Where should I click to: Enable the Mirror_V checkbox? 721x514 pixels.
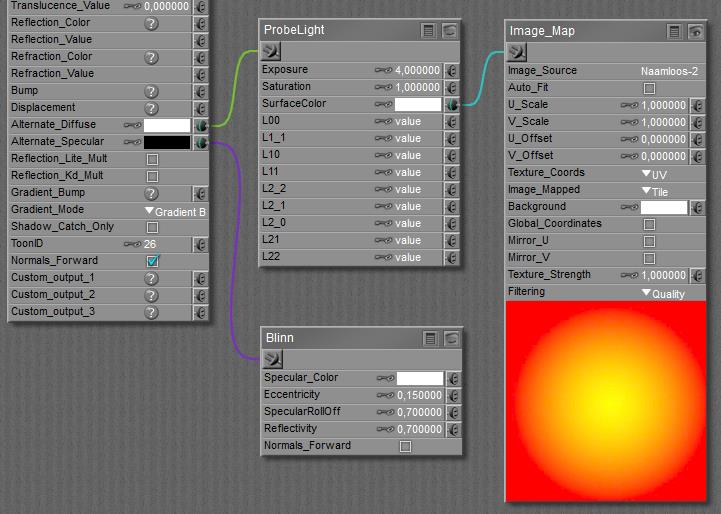649,258
